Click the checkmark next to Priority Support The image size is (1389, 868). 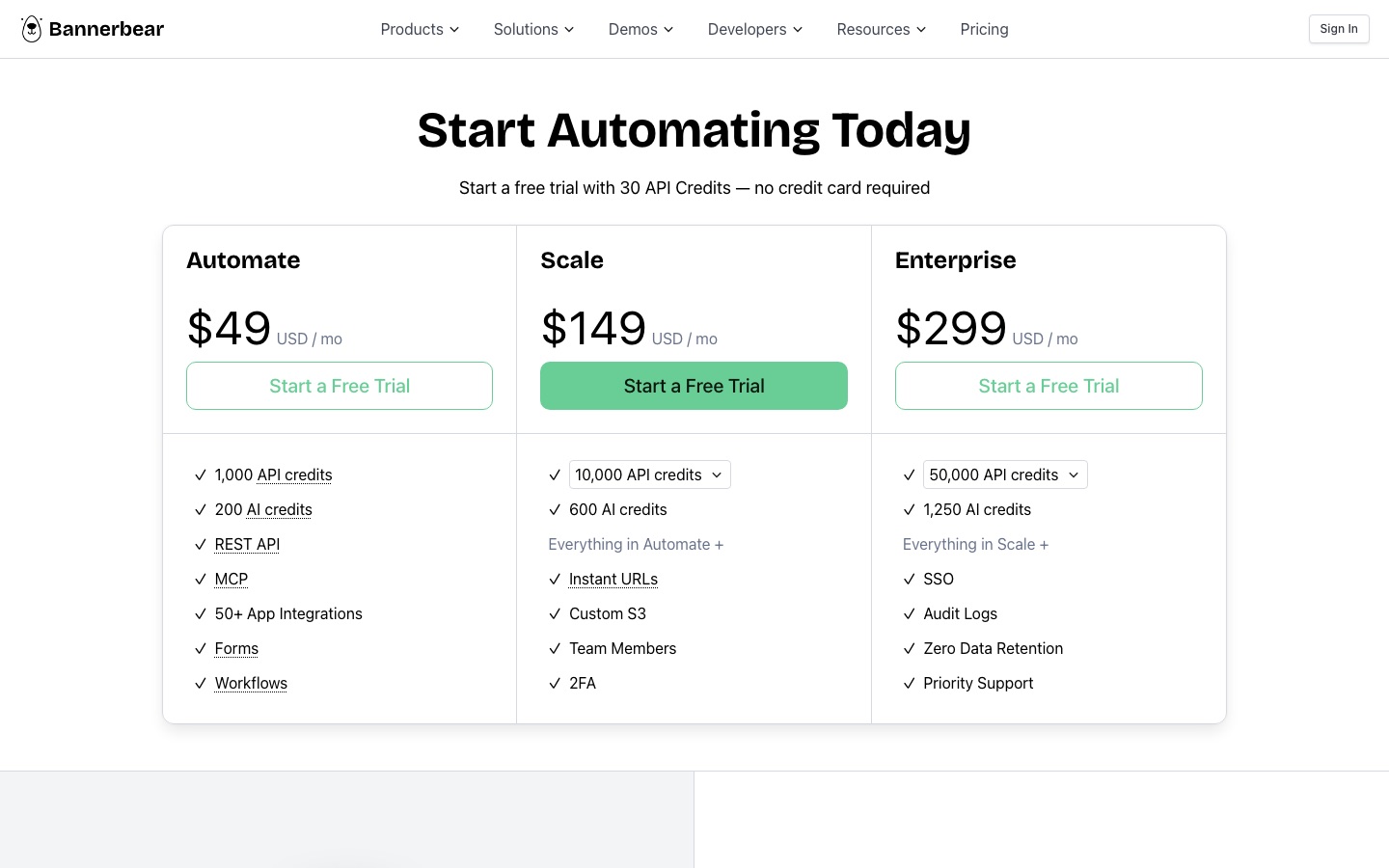pos(909,683)
